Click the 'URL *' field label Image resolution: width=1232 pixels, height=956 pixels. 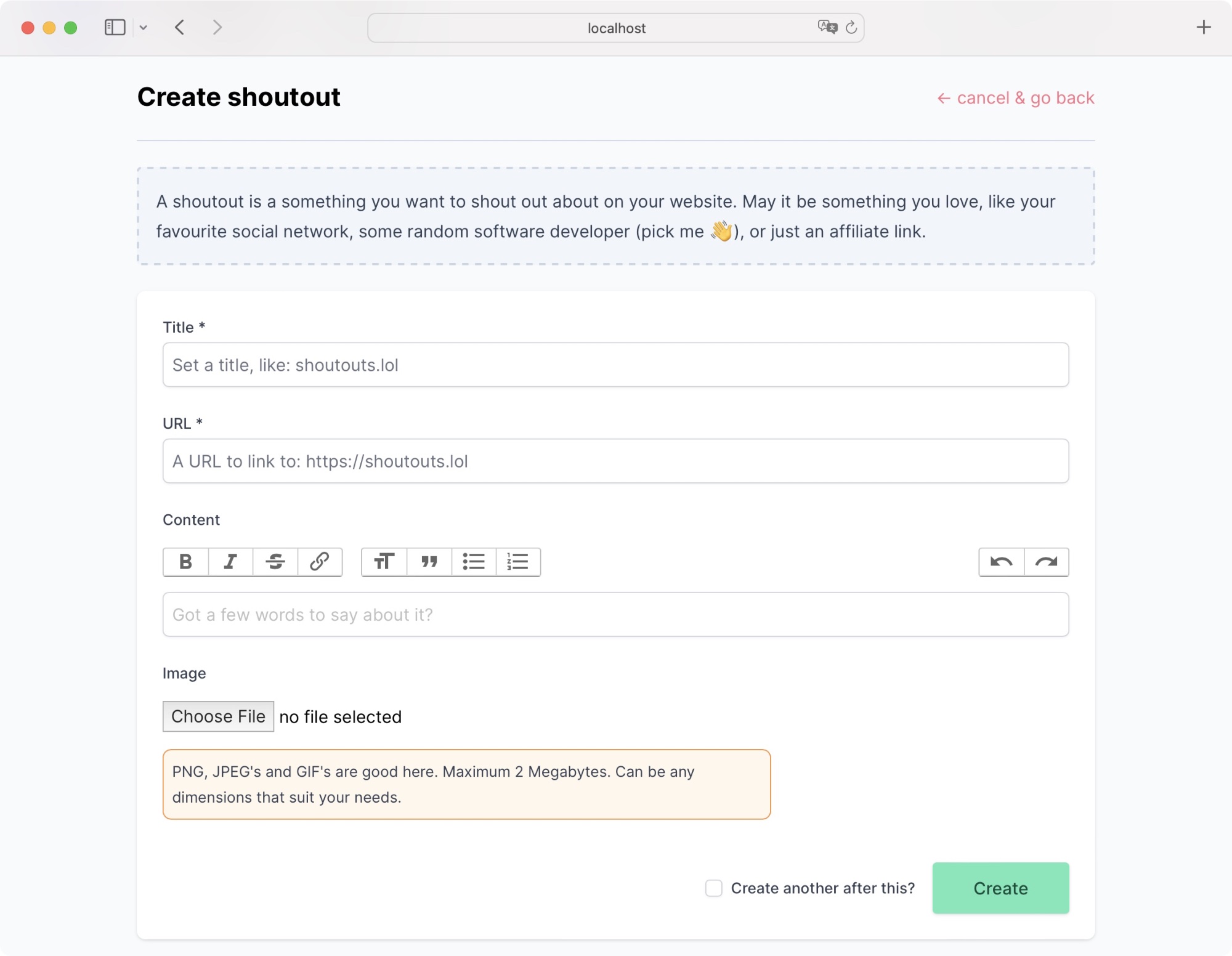pyautogui.click(x=182, y=424)
